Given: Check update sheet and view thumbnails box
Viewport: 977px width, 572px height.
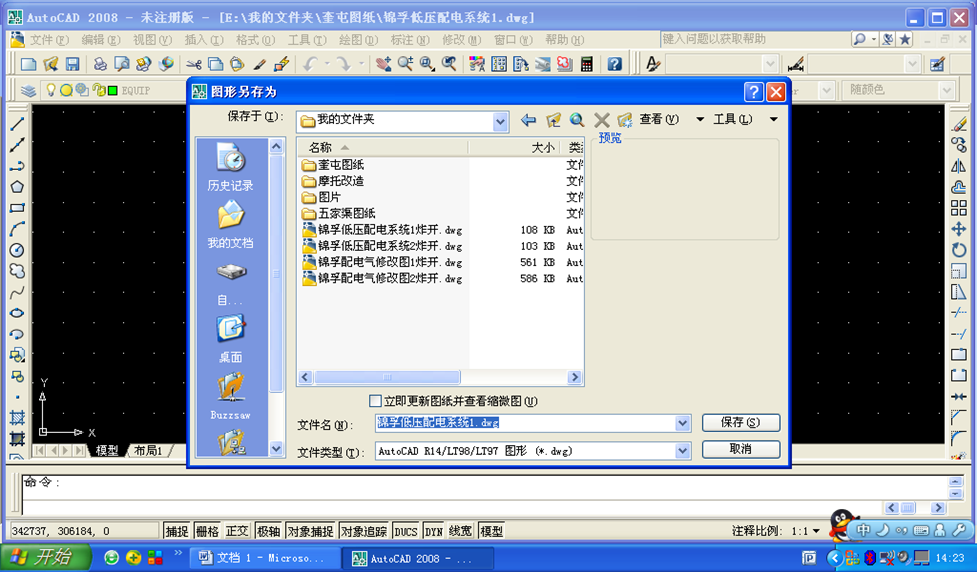Looking at the screenshot, I should click(375, 401).
